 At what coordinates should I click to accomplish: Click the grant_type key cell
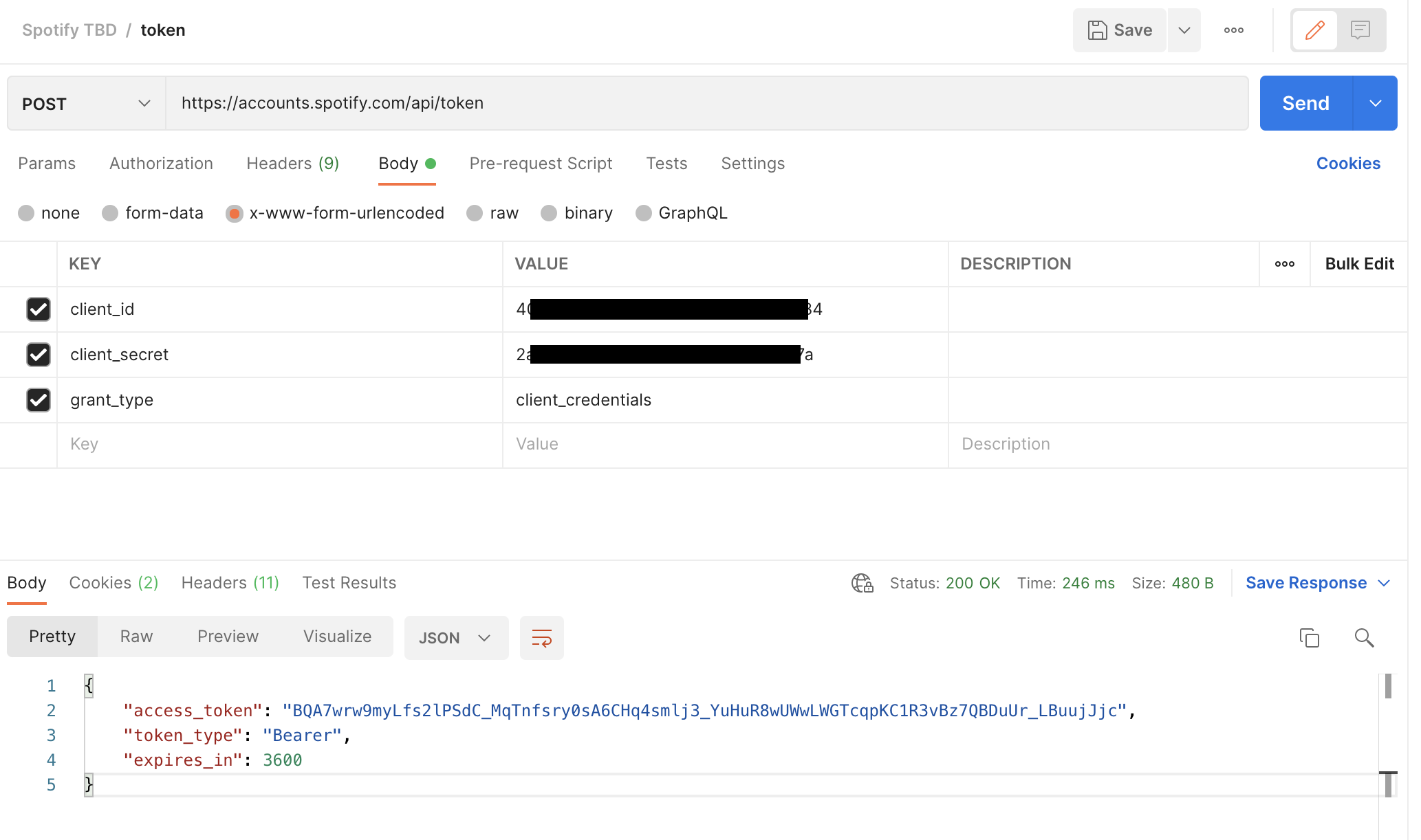coord(280,400)
